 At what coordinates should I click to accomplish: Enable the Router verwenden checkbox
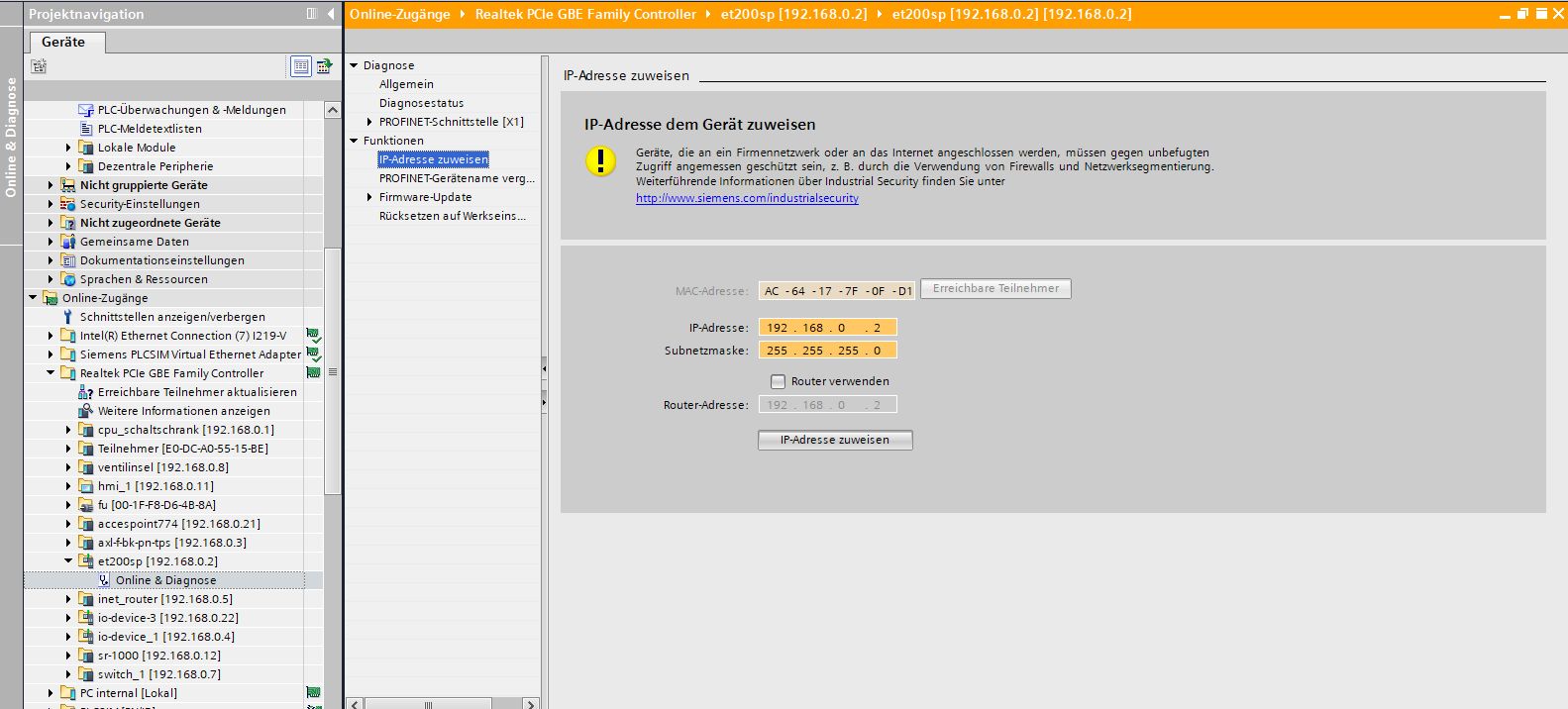click(778, 381)
